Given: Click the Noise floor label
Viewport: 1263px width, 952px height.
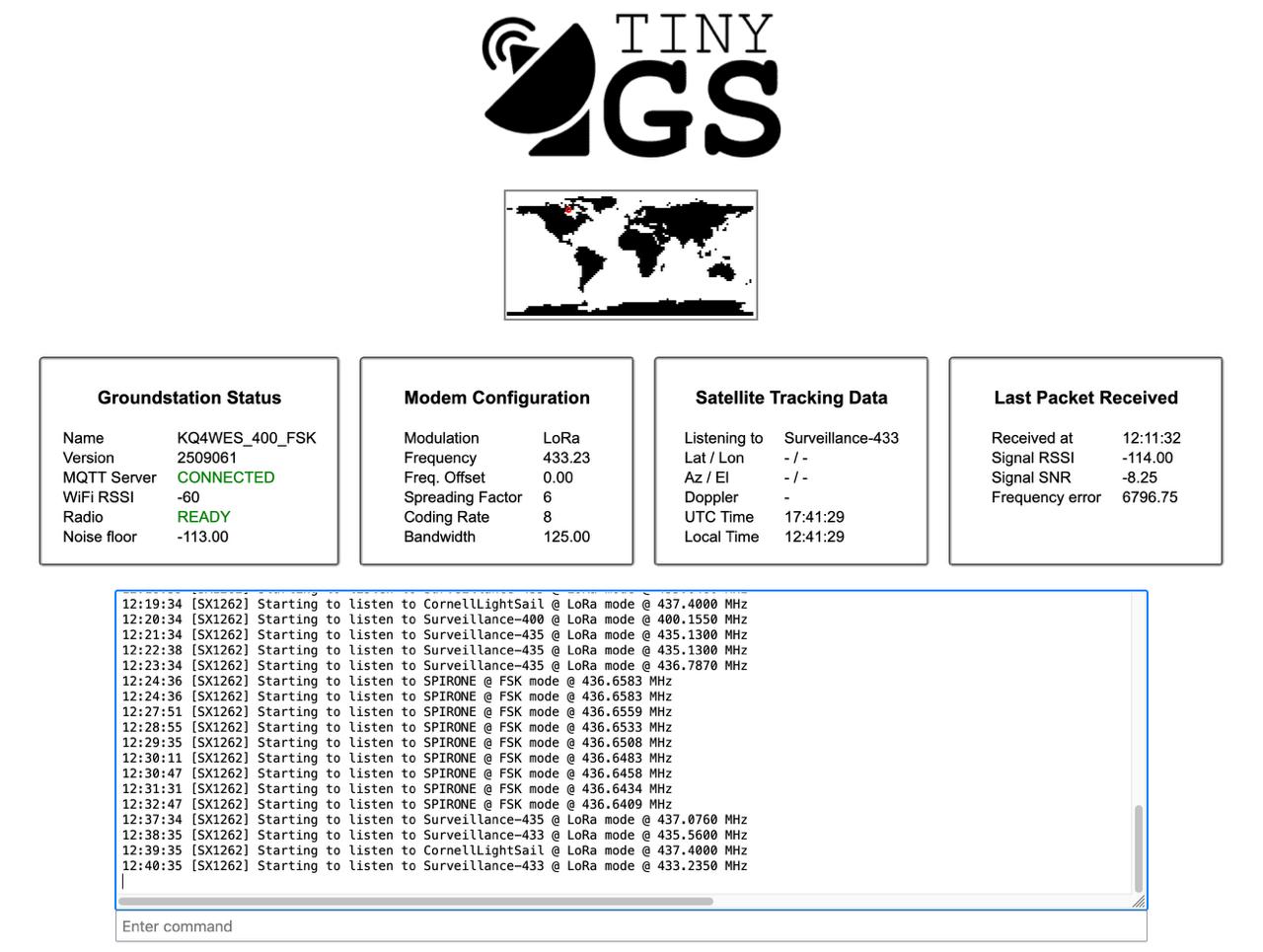Looking at the screenshot, I should (x=100, y=537).
